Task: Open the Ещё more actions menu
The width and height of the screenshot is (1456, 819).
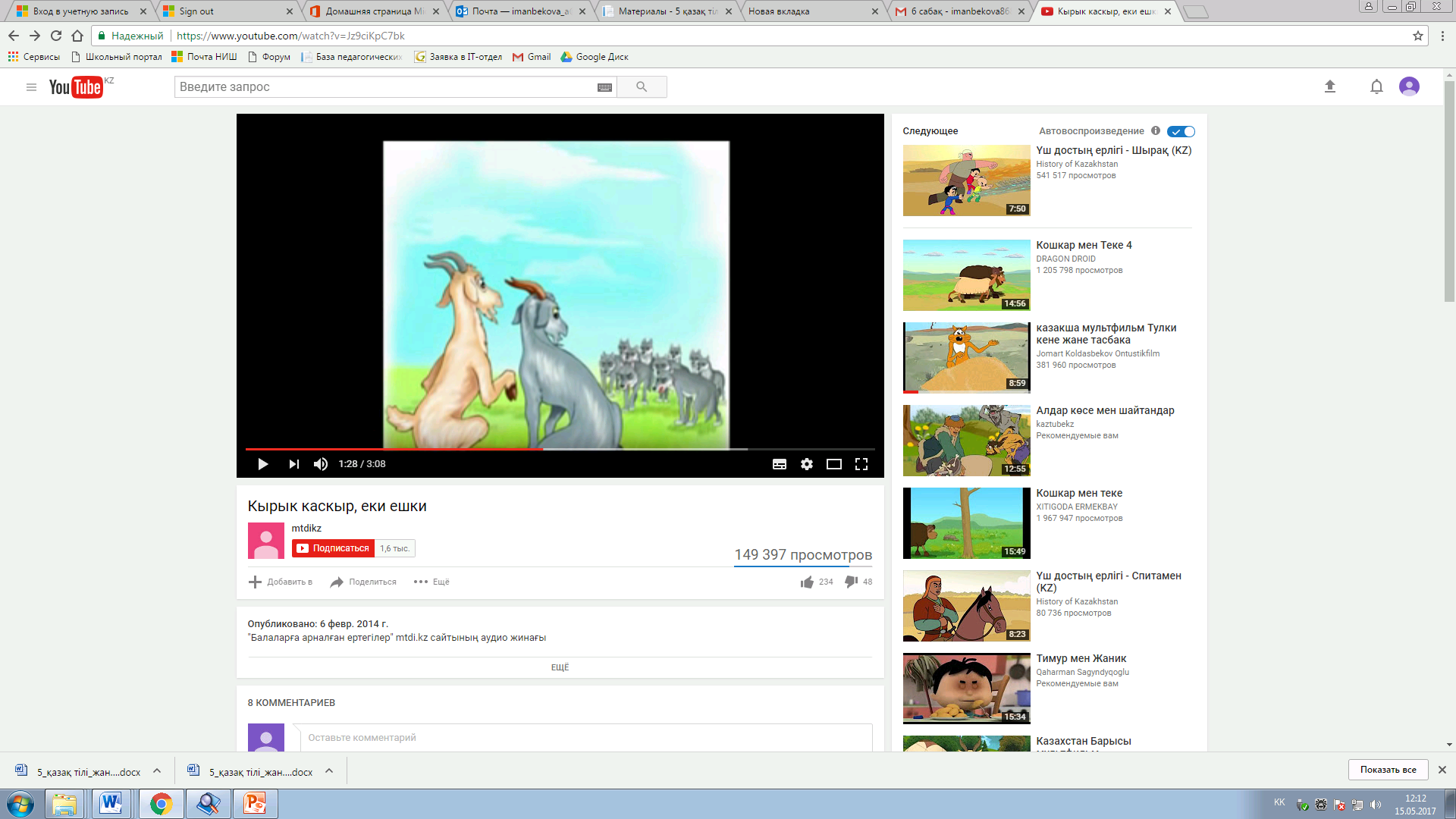Action: click(x=431, y=582)
